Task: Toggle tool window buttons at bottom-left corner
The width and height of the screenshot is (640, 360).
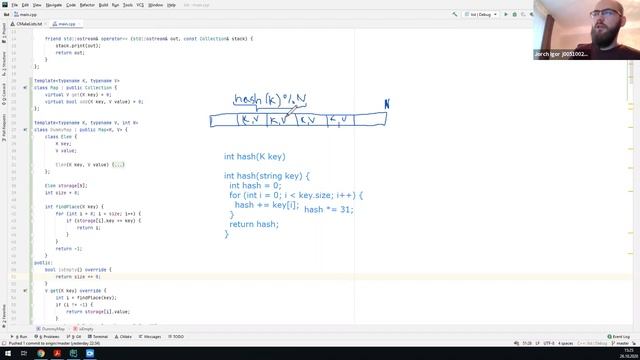Action: pyautogui.click(x=4, y=343)
